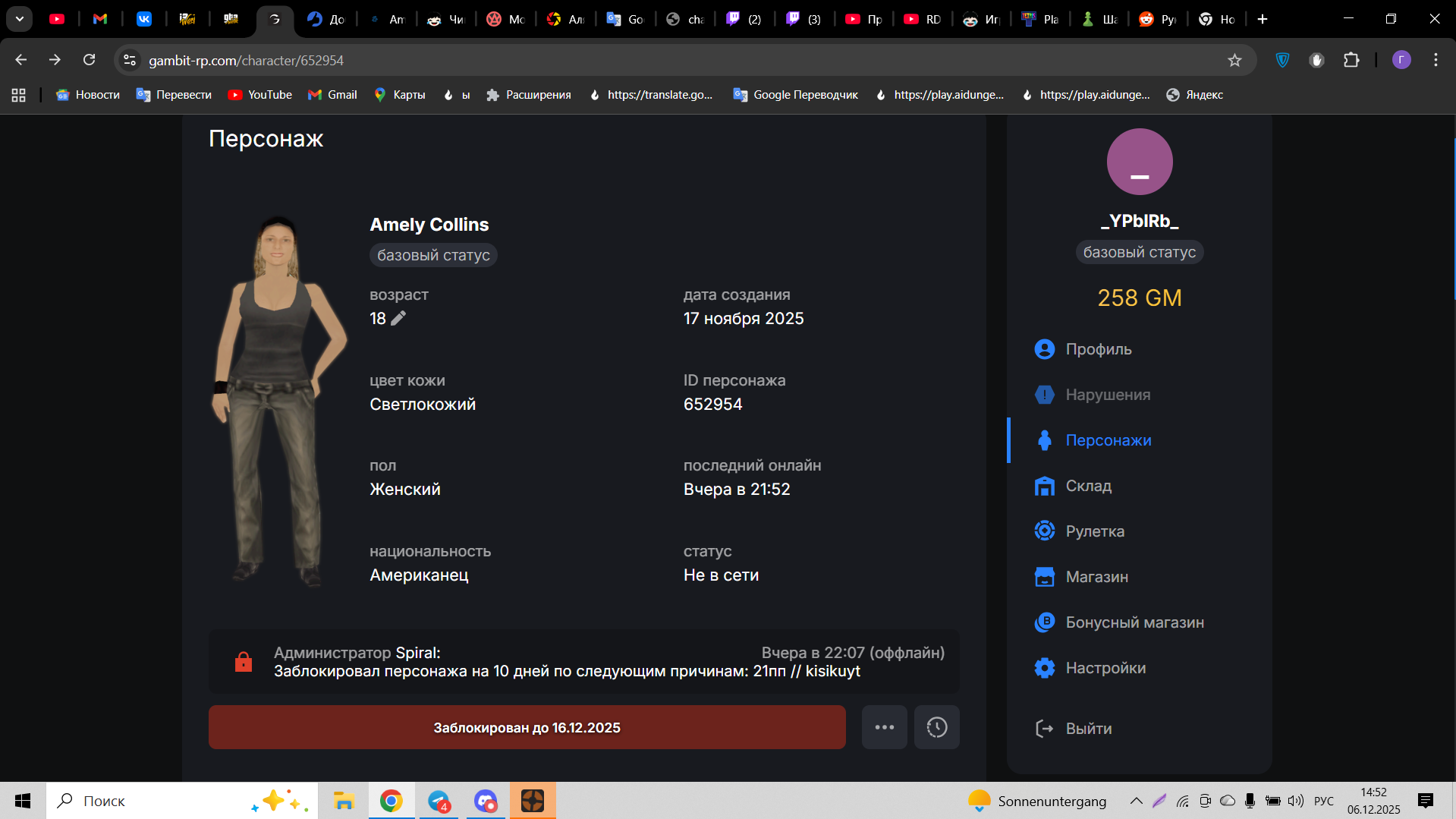The width and height of the screenshot is (1456, 819).
Task: Click the _YPbIRb_ purple avatar
Action: click(x=1139, y=162)
